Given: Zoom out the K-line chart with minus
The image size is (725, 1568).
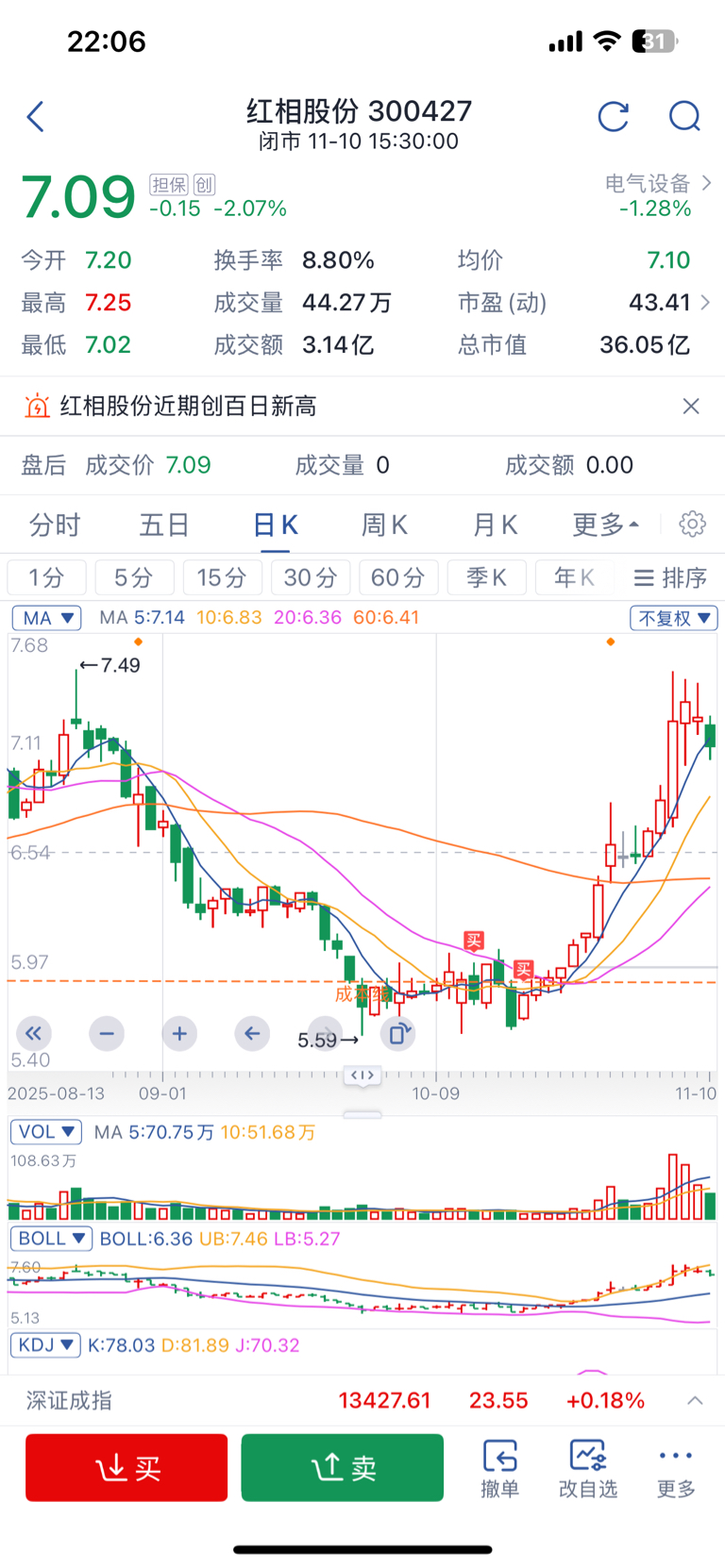Looking at the screenshot, I should click(107, 1034).
